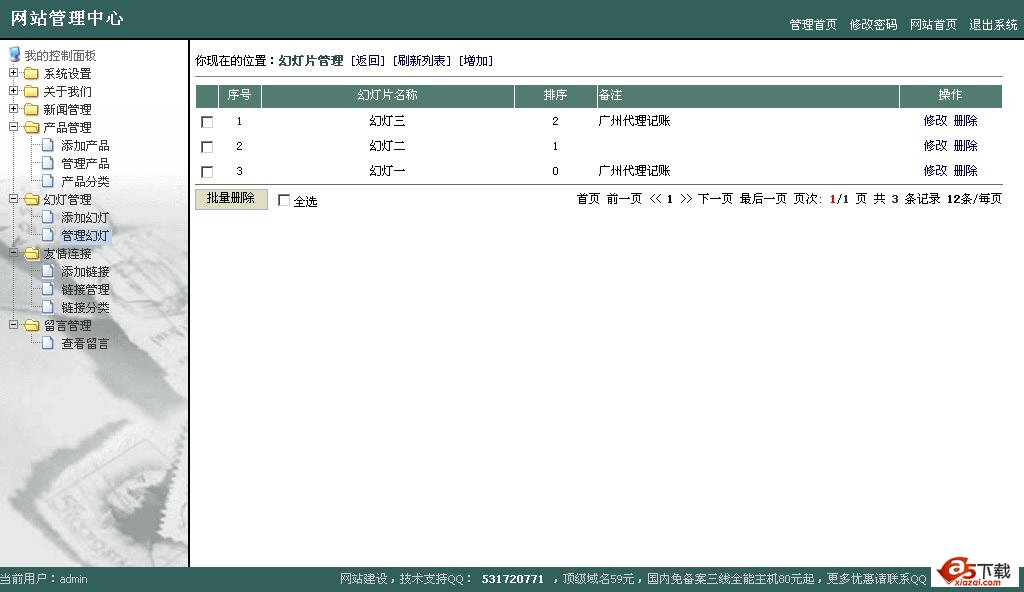
Task: Click the 产品分类 tree item
Action: [x=85, y=182]
